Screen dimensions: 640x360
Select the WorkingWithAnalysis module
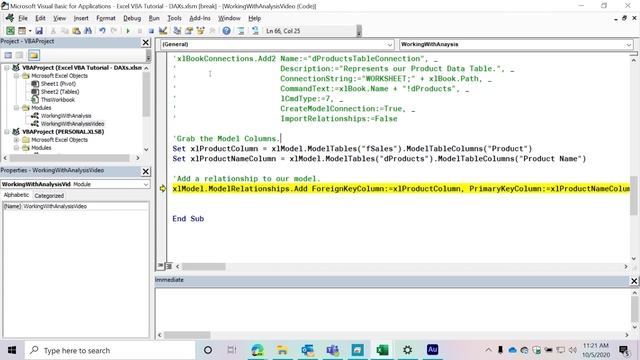click(x=66, y=116)
